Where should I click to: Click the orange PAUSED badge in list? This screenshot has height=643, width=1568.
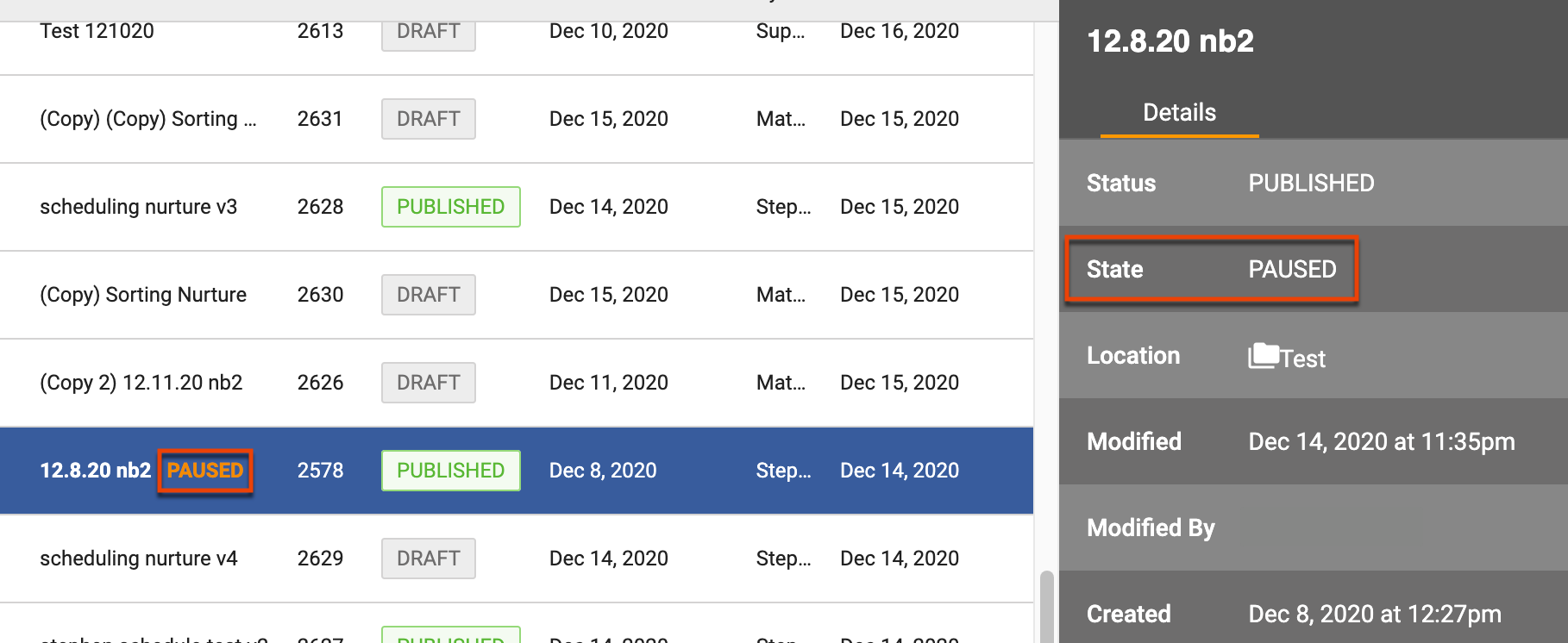click(x=205, y=471)
